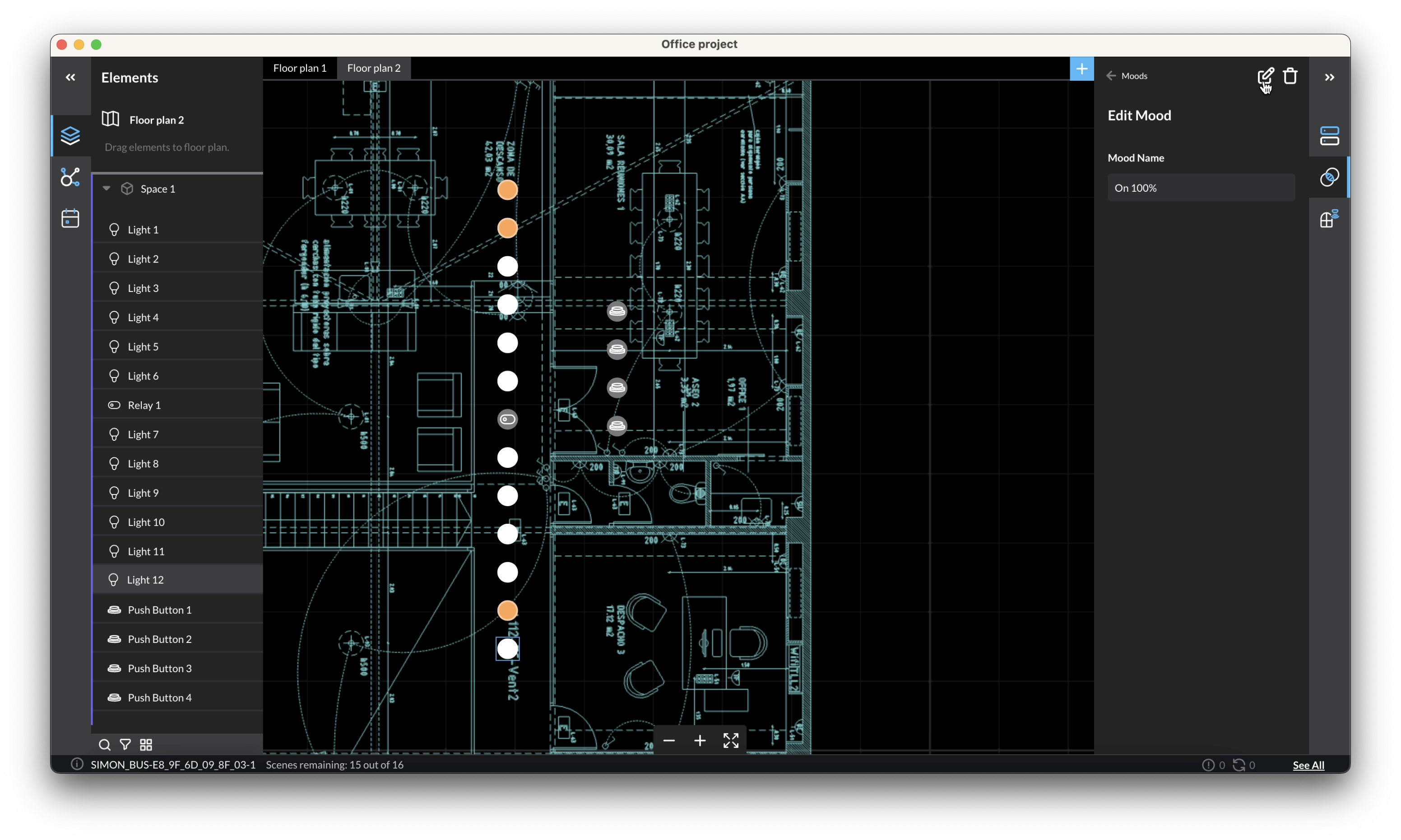Select Light 10 in elements list
The height and width of the screenshot is (840, 1401).
[178, 522]
